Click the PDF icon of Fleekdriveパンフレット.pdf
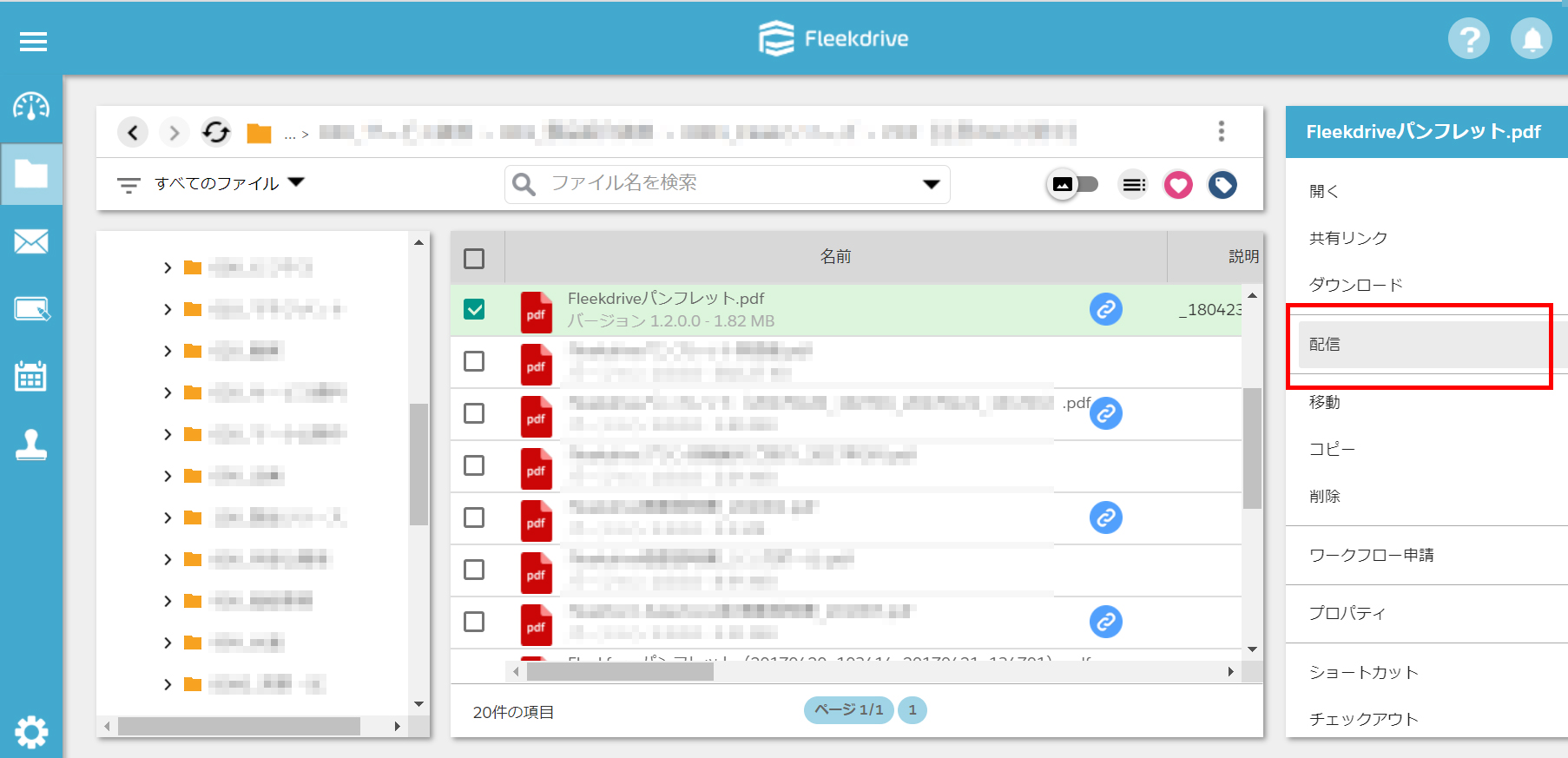1568x758 pixels. (x=537, y=313)
